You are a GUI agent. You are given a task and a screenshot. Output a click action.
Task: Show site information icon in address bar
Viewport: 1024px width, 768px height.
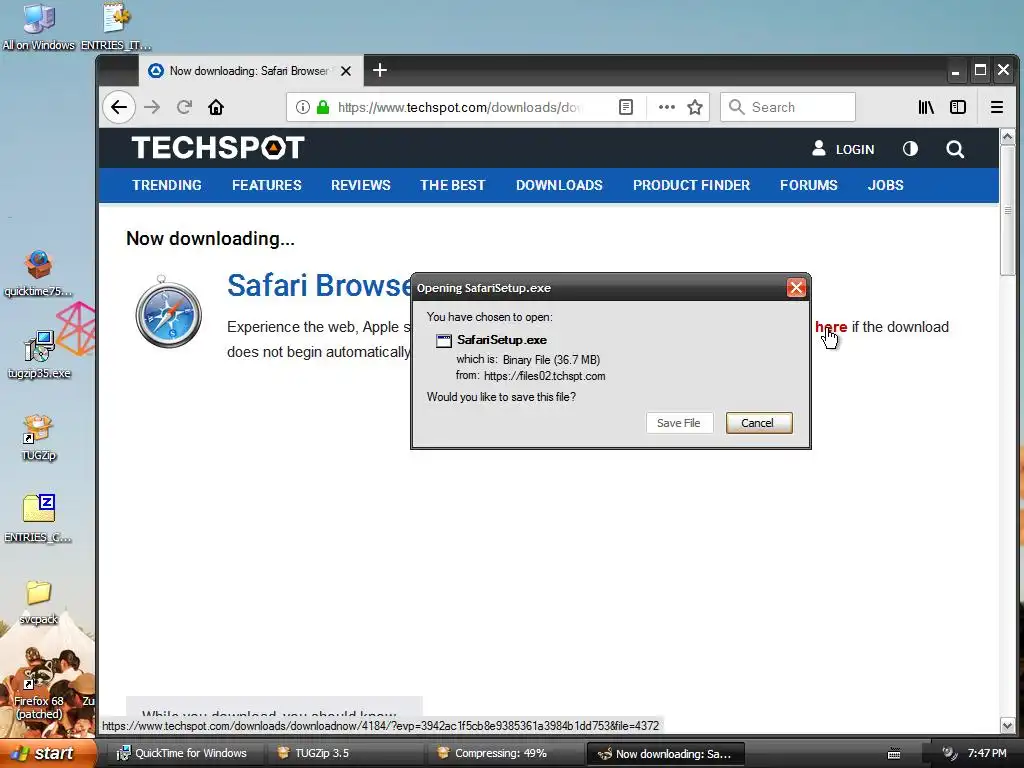coord(302,107)
